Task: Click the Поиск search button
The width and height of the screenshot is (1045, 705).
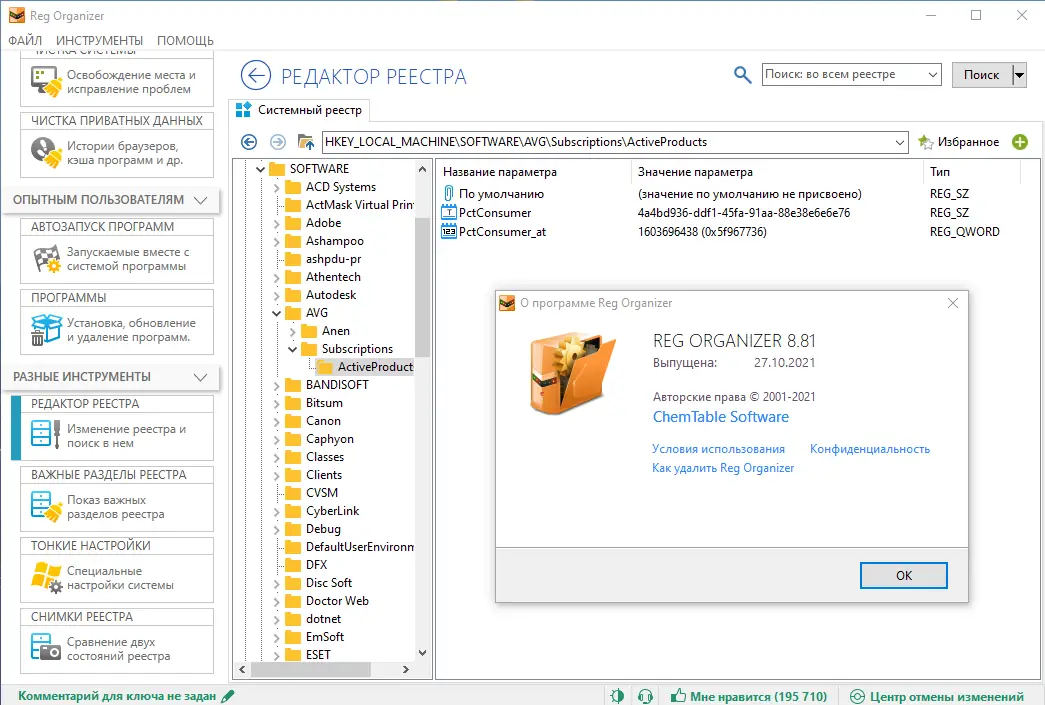Action: click(x=982, y=75)
